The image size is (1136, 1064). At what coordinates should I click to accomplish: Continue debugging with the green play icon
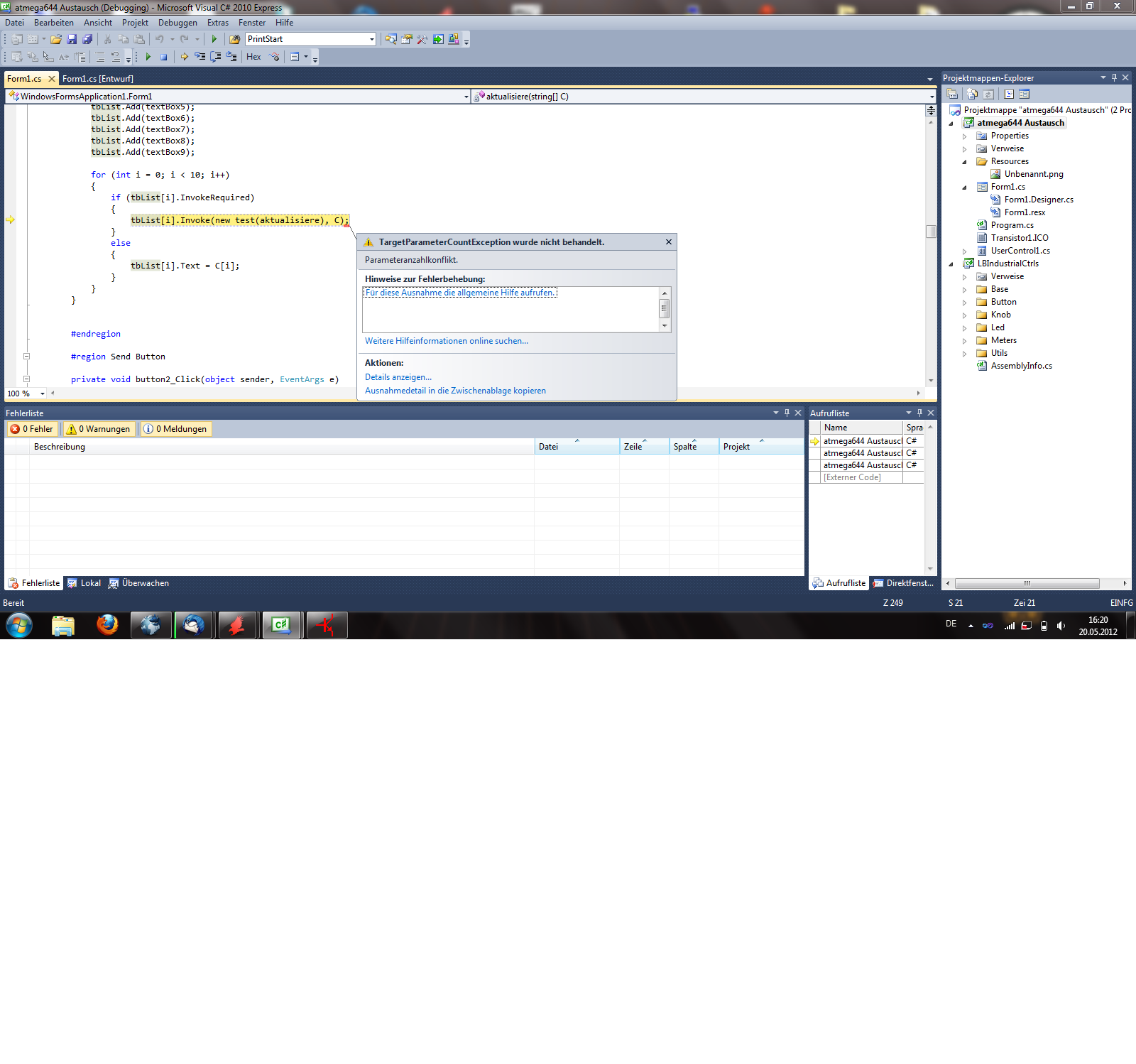pos(148,57)
